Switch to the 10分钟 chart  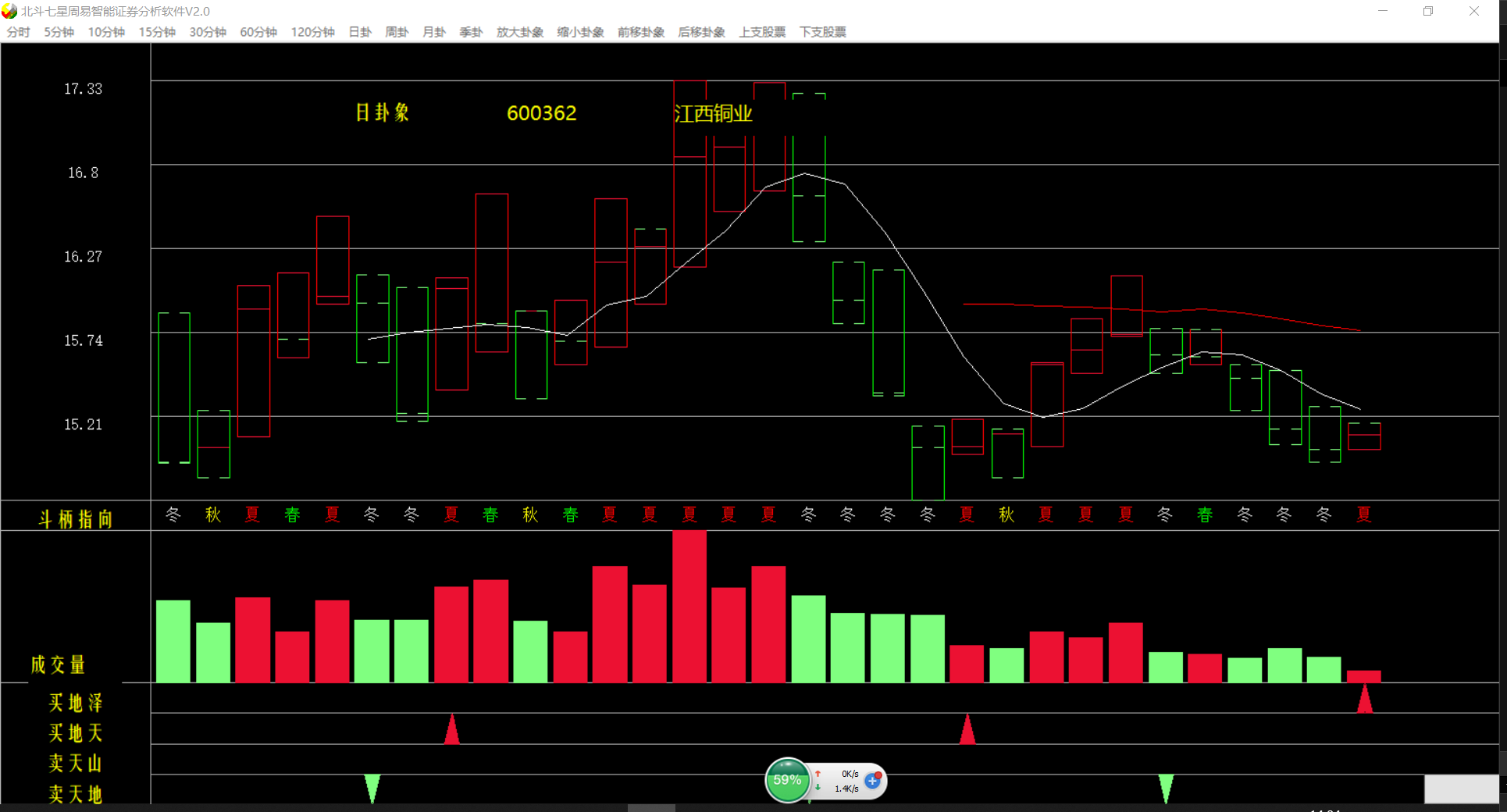pyautogui.click(x=106, y=32)
